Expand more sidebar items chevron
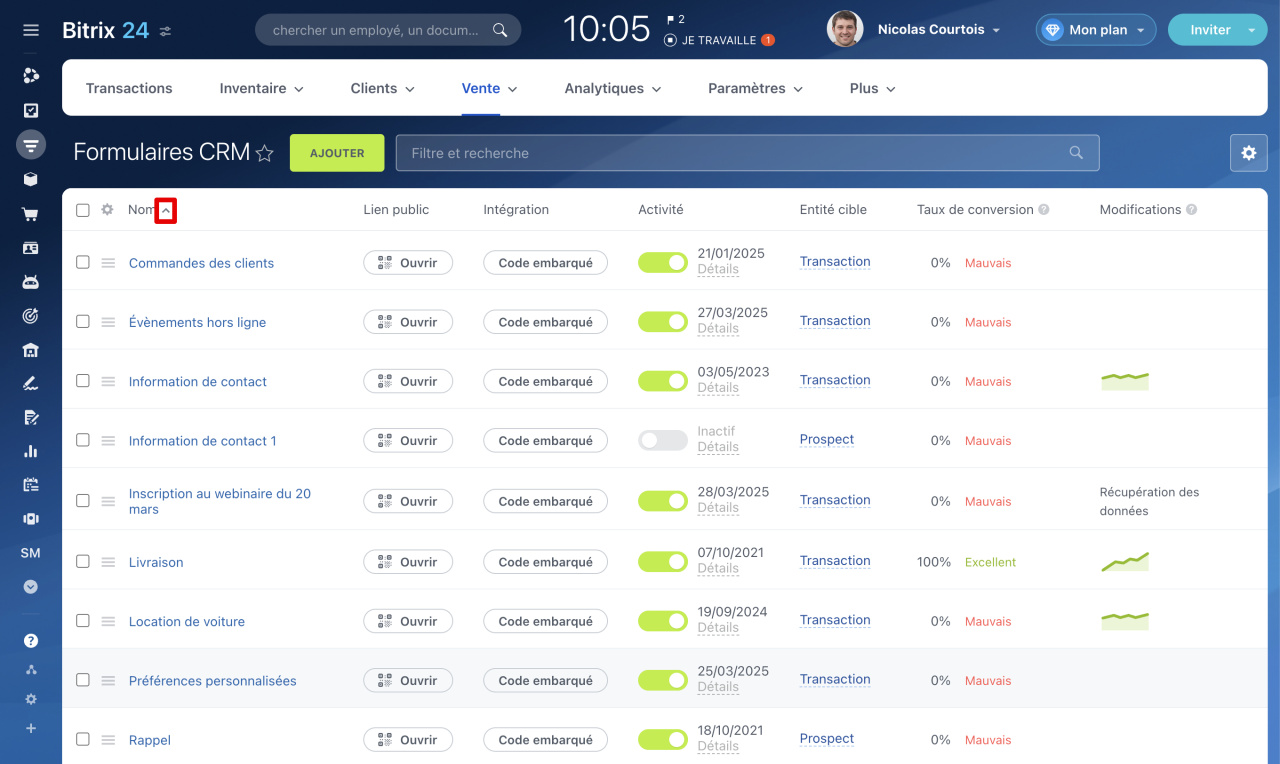Screen dimensions: 1280x764 (31, 587)
